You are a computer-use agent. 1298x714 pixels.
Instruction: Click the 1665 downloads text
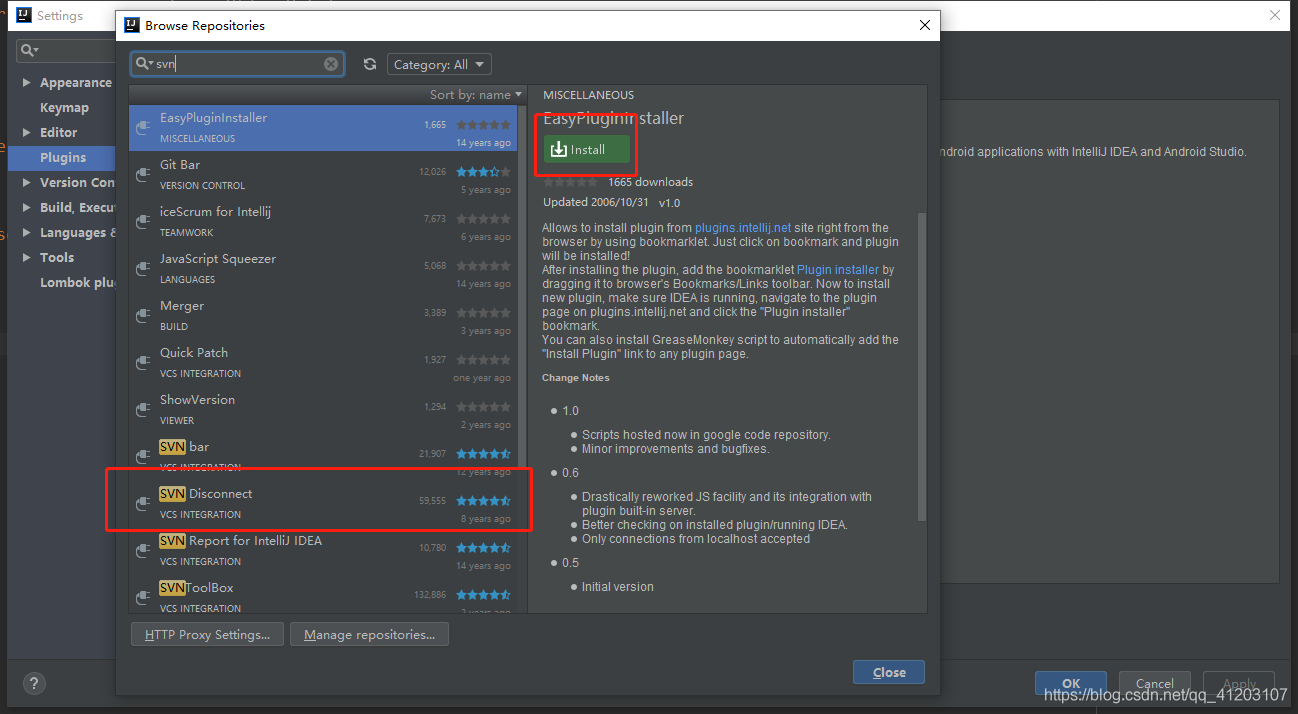tap(650, 182)
